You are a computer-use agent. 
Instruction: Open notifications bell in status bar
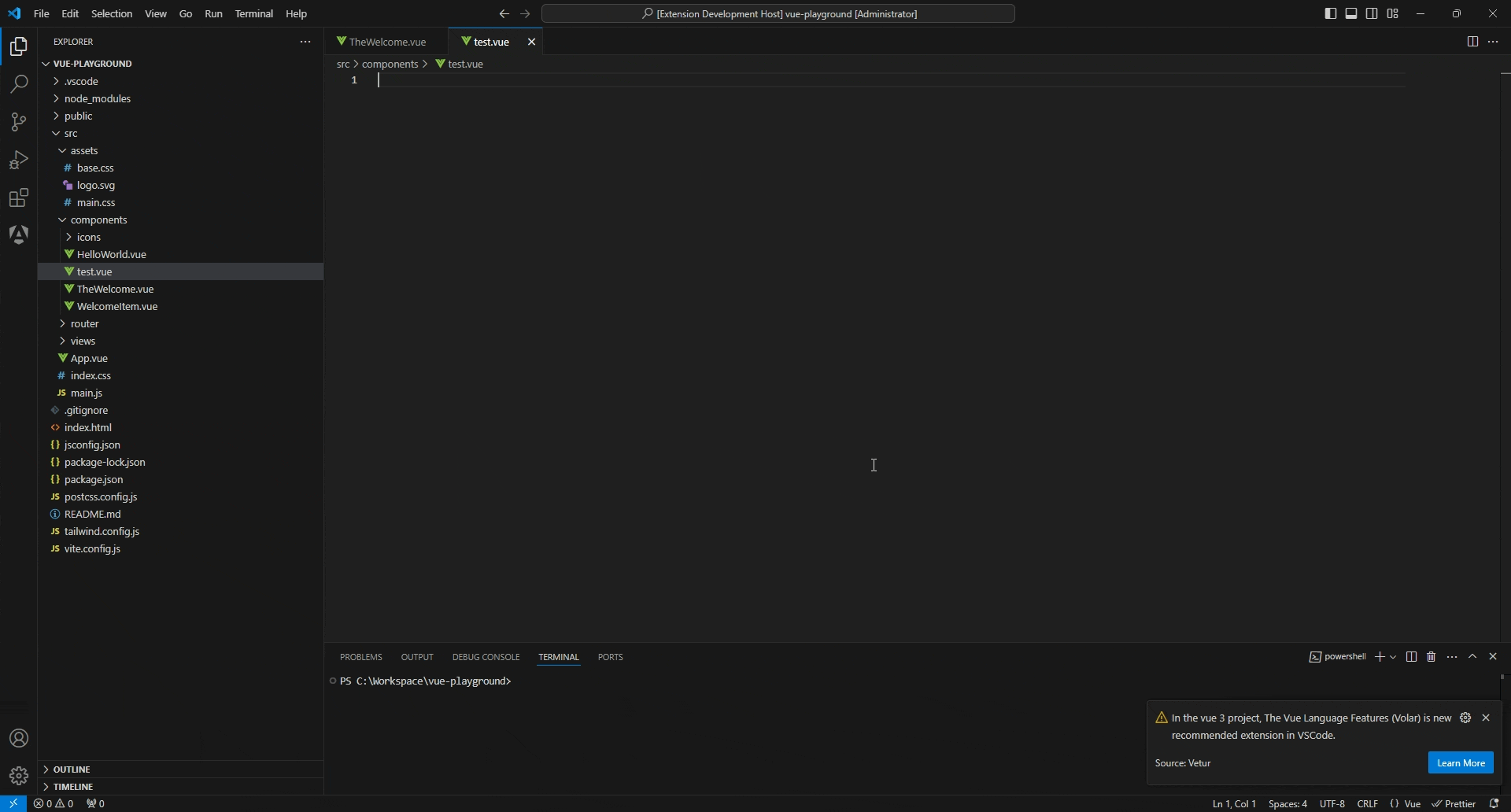tap(1494, 804)
